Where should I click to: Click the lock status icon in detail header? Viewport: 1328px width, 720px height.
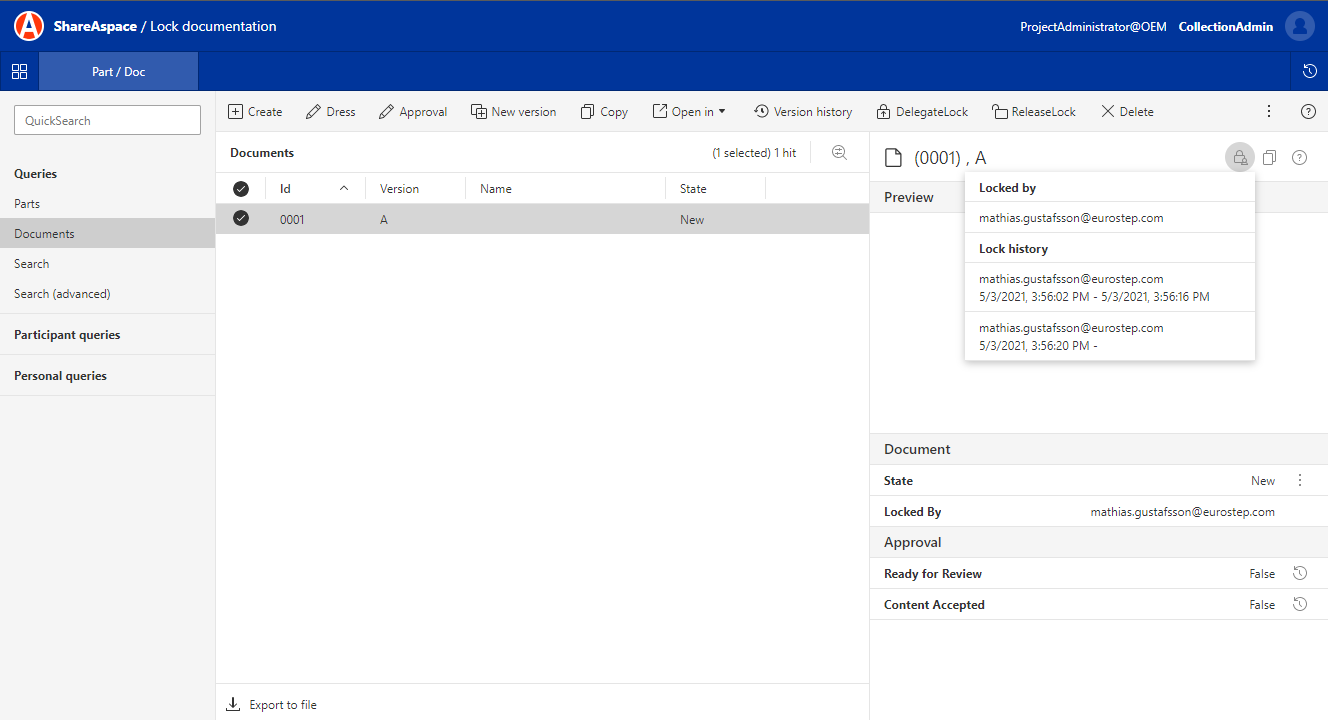tap(1239, 158)
